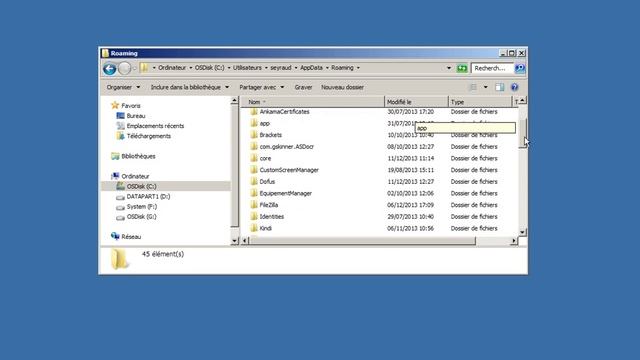Toggle the preview pane icon
Screen dimensions: 640x360
click(500, 87)
